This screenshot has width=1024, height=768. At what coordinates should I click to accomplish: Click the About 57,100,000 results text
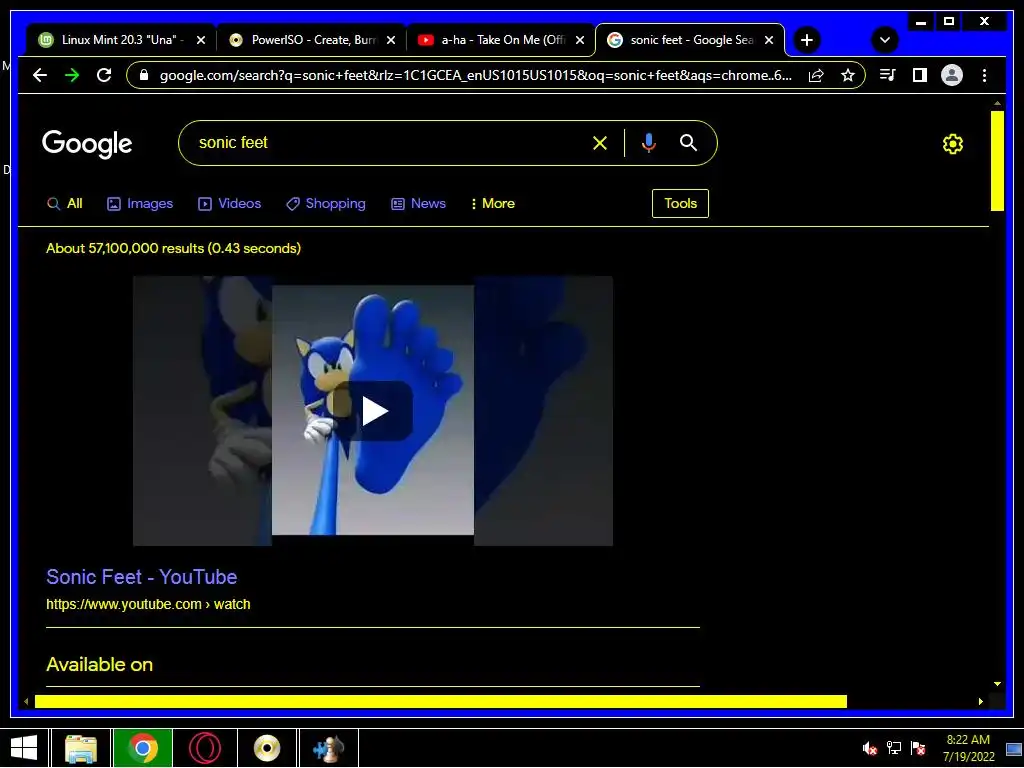click(x=173, y=249)
